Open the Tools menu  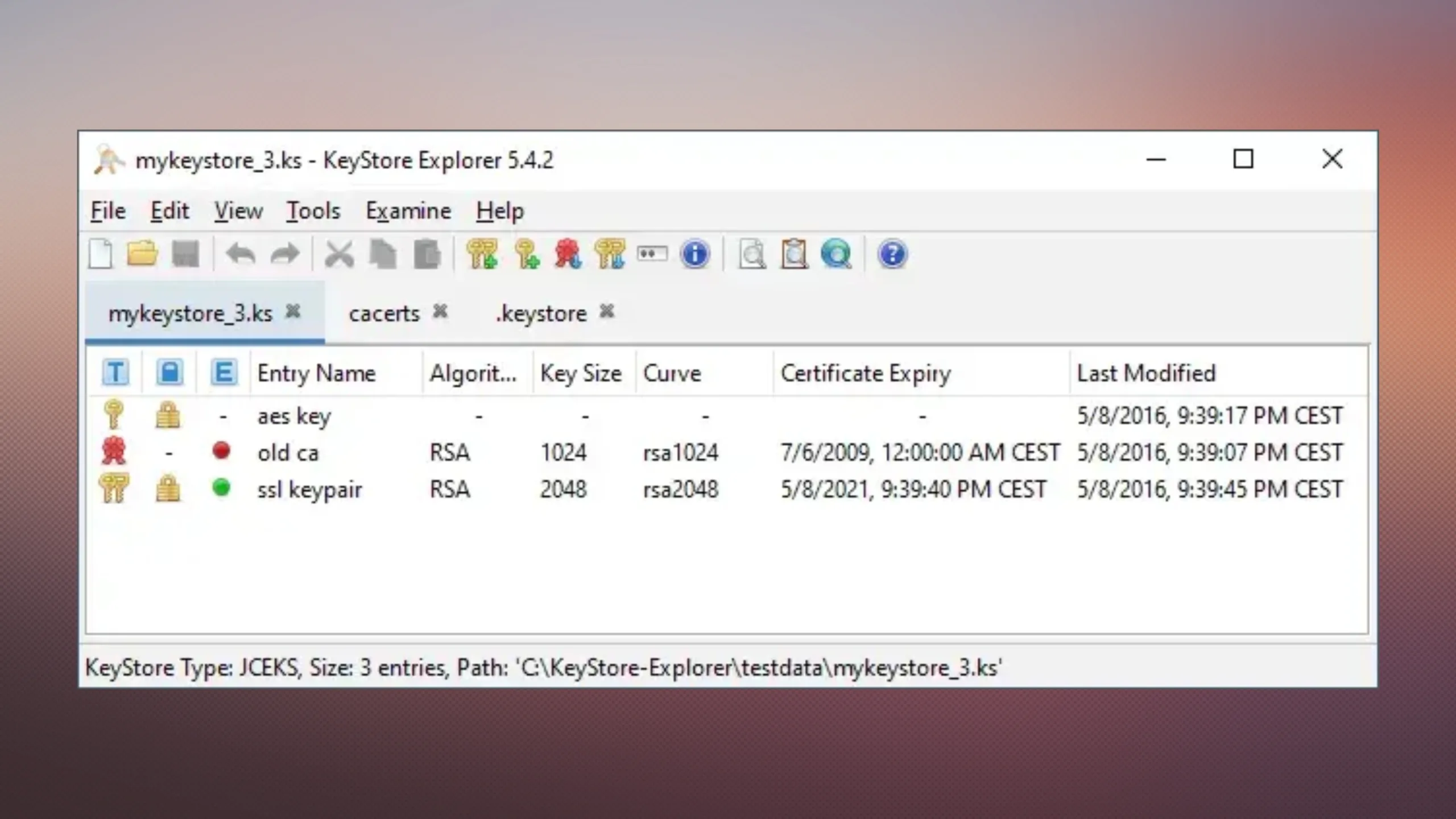313,211
